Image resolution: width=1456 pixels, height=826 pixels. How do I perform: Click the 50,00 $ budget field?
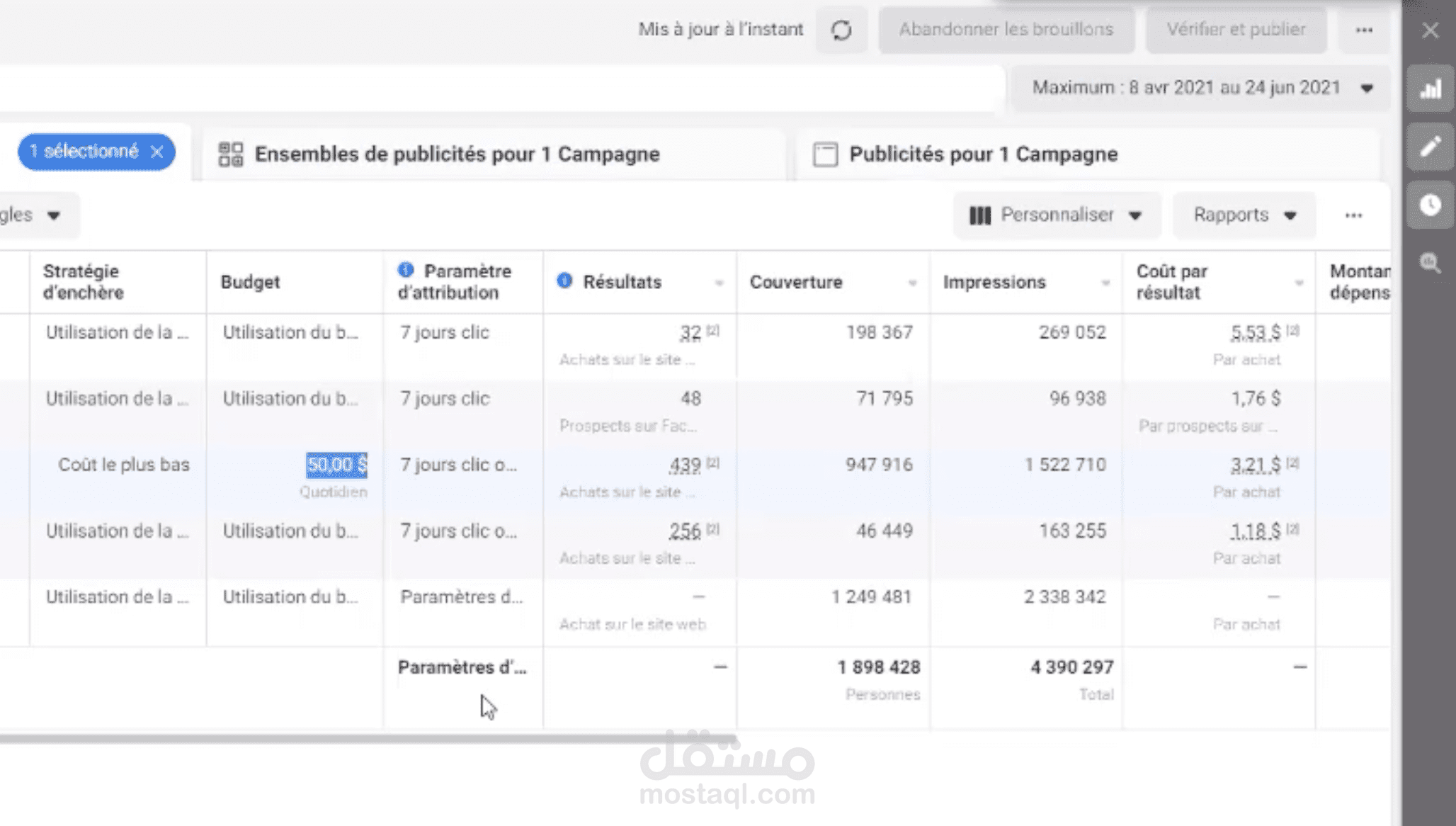(336, 465)
